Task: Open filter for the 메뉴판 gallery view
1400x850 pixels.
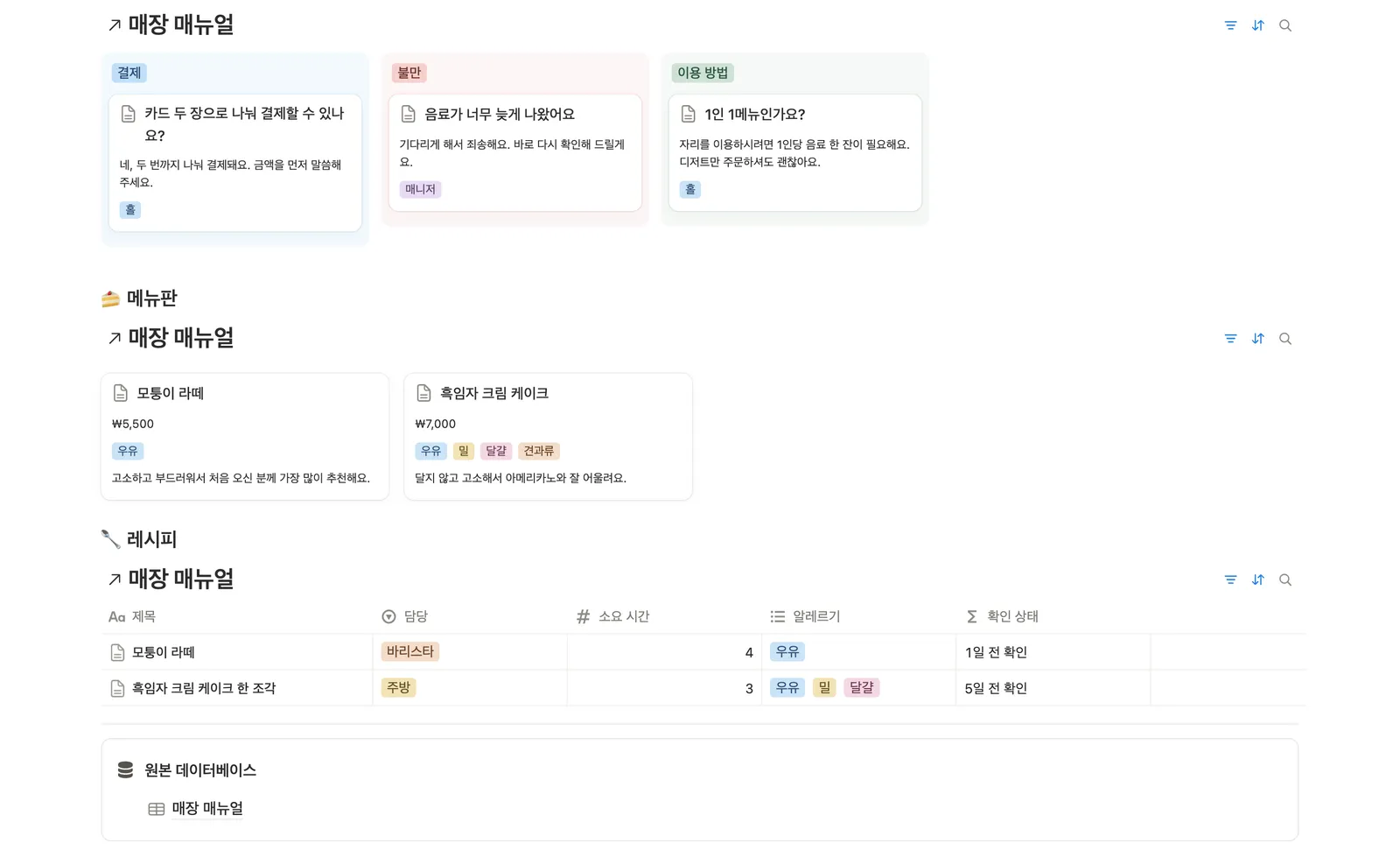Action: [1230, 339]
